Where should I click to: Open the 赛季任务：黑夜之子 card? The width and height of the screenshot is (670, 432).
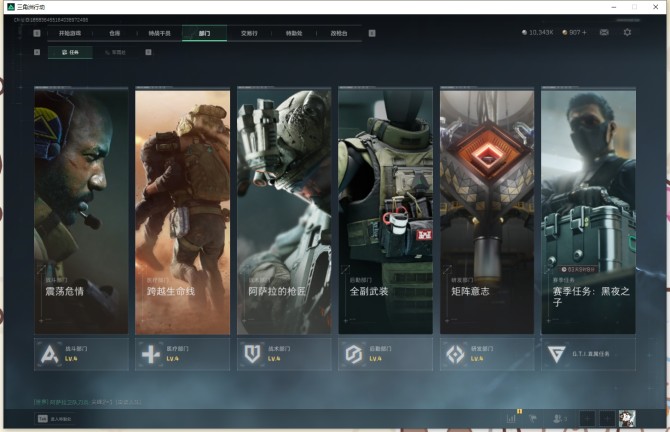(588, 210)
